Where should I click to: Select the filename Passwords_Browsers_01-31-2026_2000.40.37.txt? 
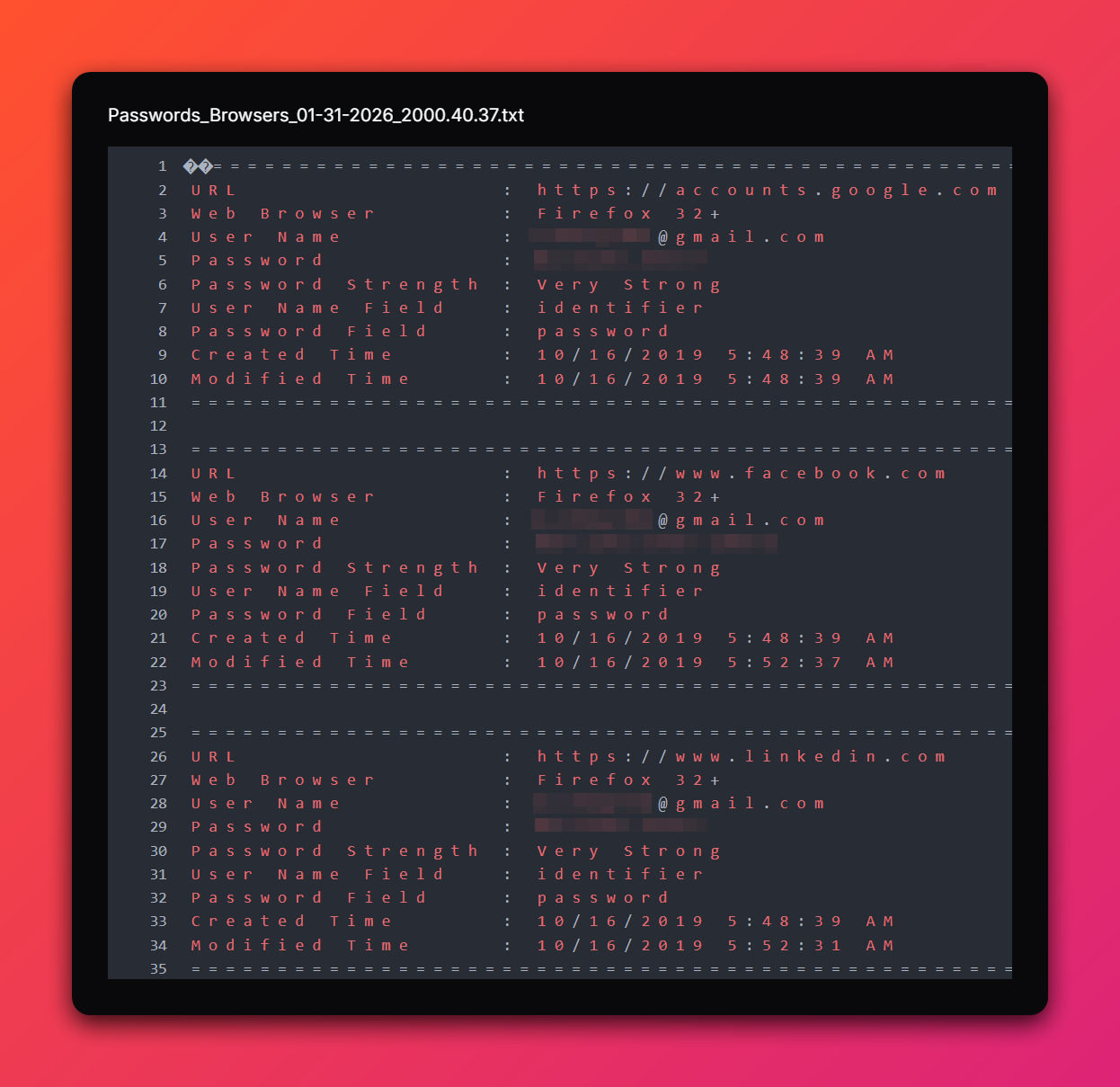[x=316, y=115]
